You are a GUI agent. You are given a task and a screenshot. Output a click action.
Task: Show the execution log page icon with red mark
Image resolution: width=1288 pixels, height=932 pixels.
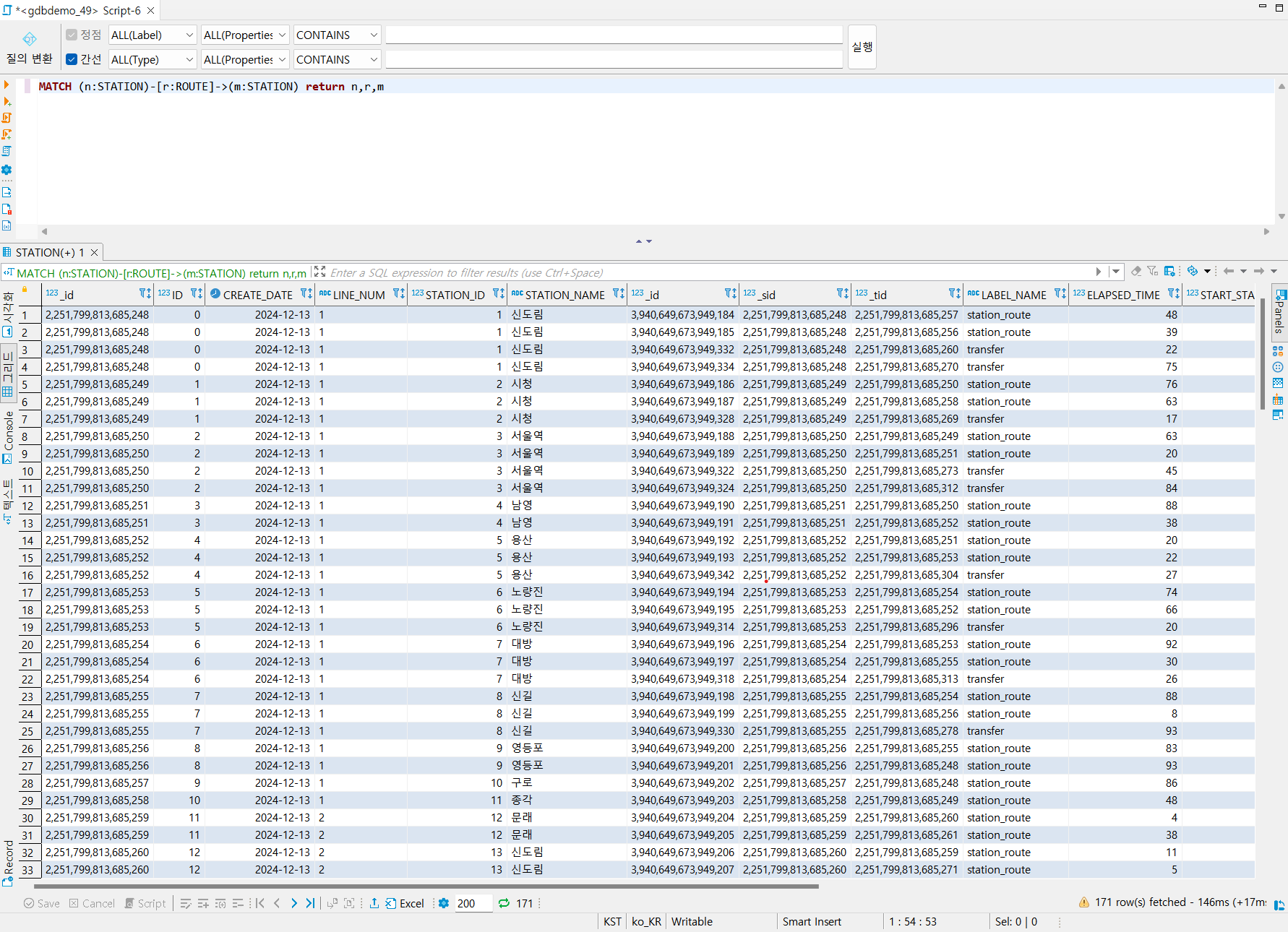pyautogui.click(x=7, y=209)
